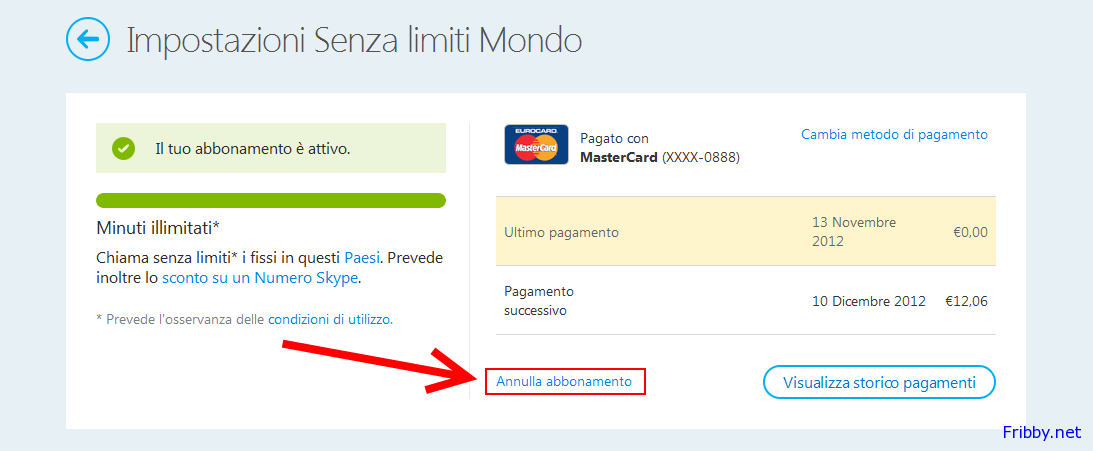Click the MasterCard Eurocard logo

point(536,145)
